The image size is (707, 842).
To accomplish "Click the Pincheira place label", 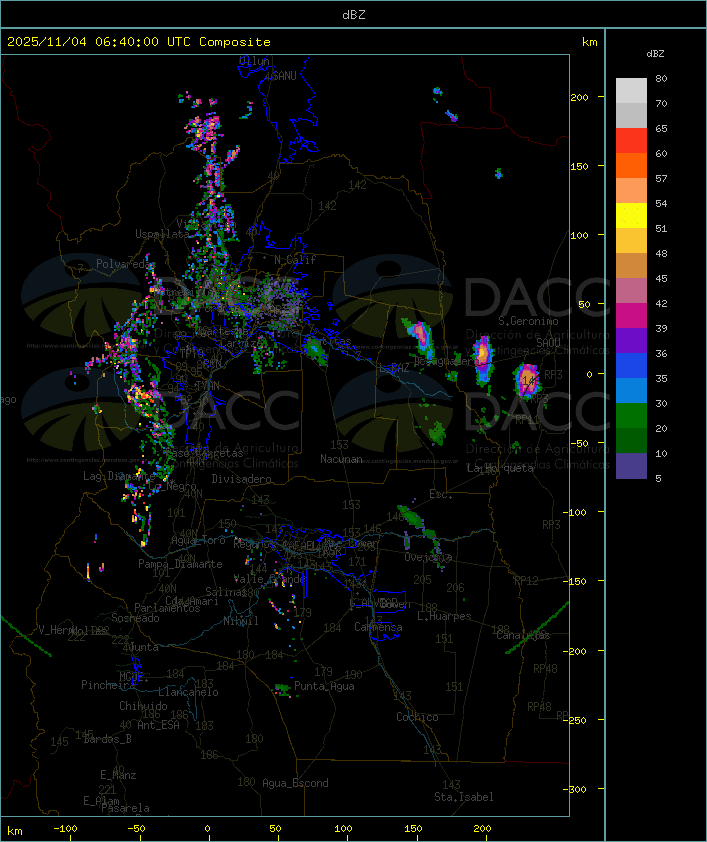I will pyautogui.click(x=108, y=685).
